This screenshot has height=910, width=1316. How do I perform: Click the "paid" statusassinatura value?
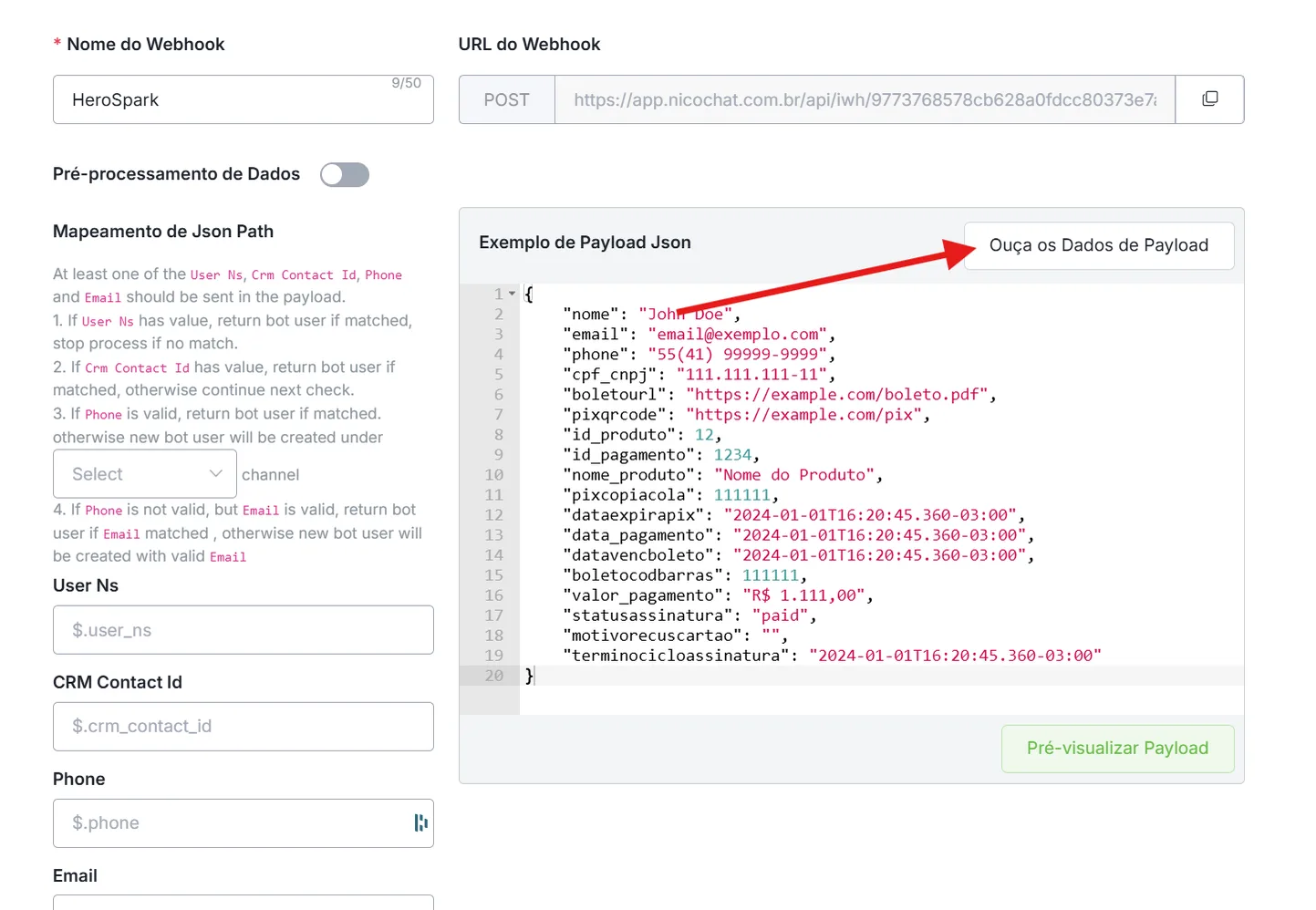781,615
